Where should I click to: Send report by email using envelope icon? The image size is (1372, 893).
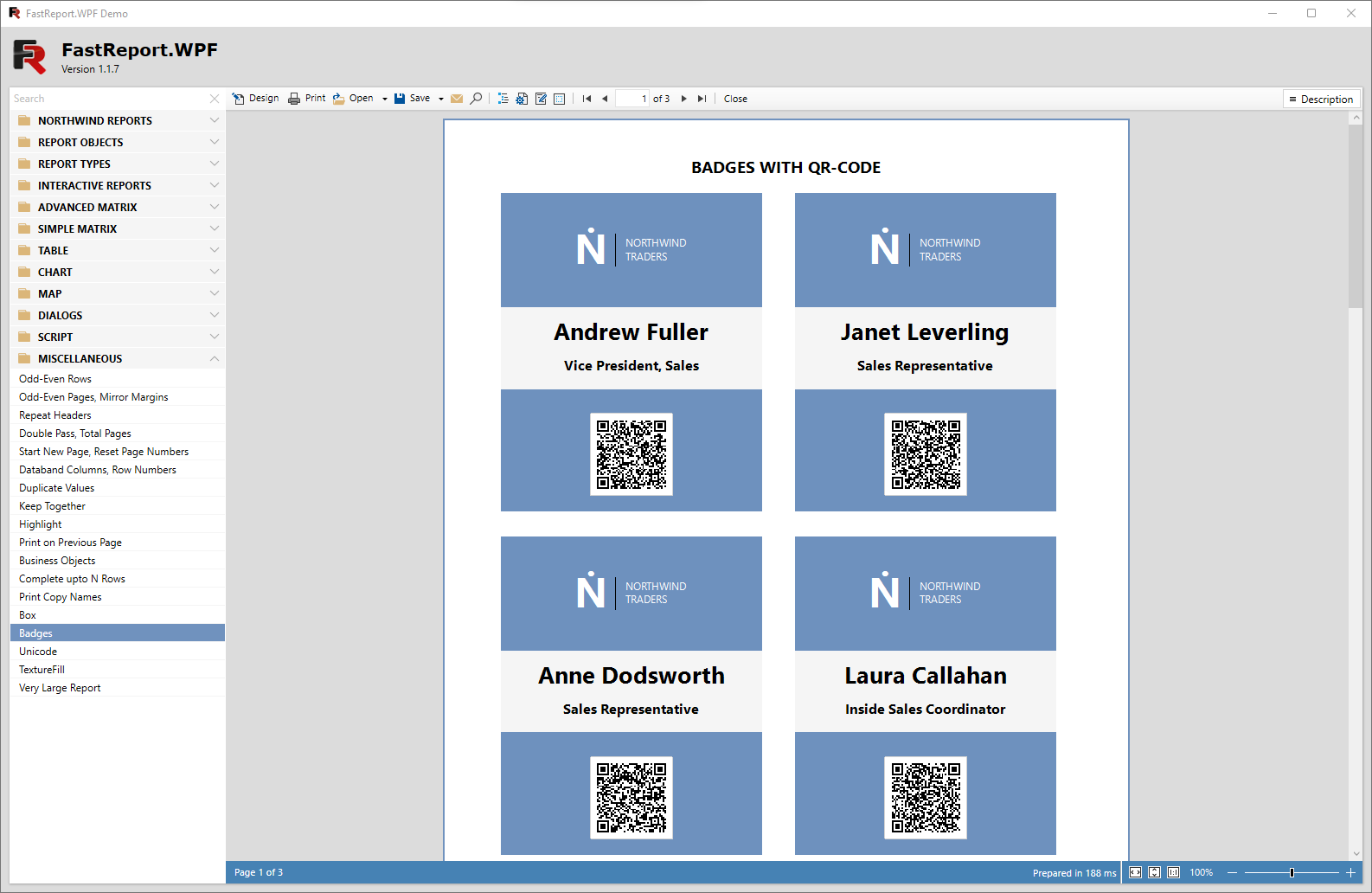point(457,99)
